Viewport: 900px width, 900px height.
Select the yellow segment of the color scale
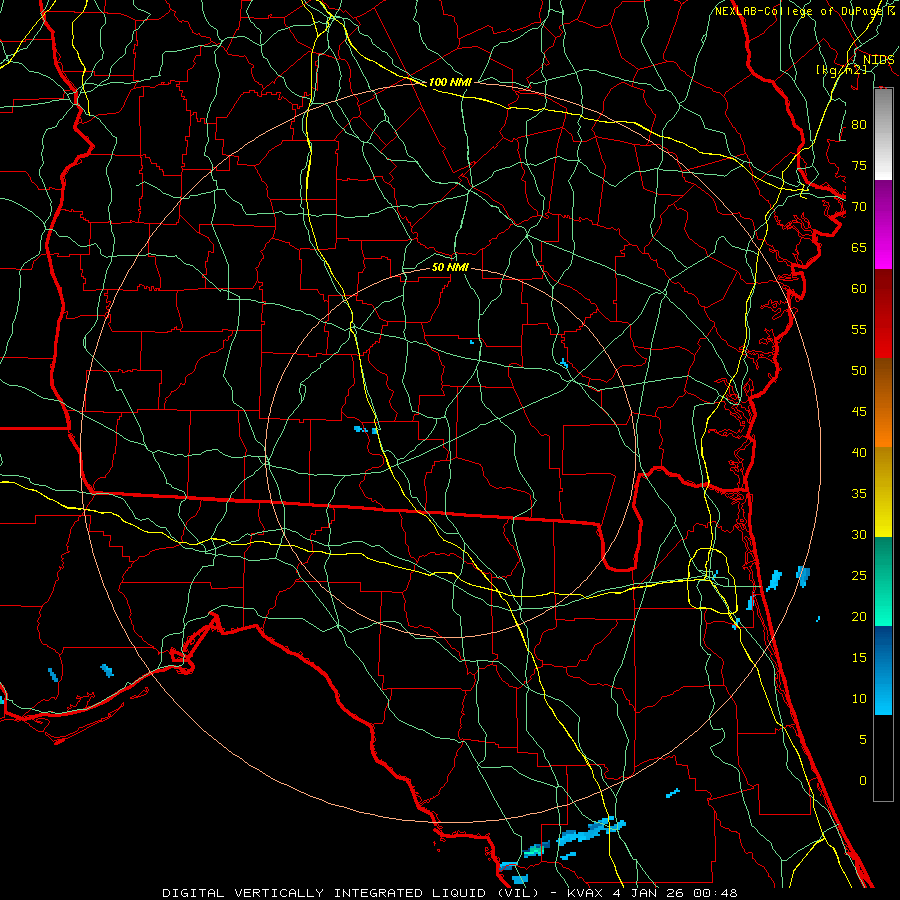(x=883, y=492)
